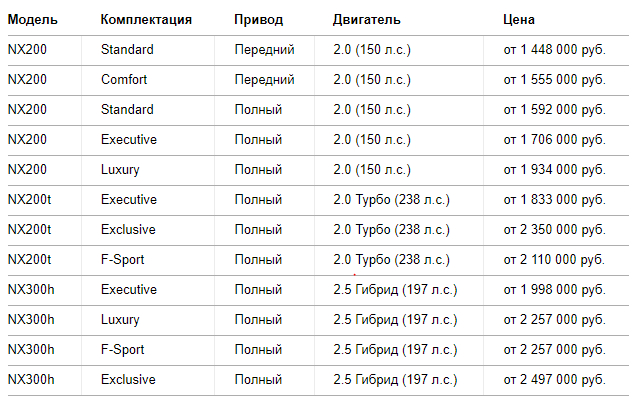Click the price от 1 833 000 руб.
638x401 pixels.
click(557, 200)
